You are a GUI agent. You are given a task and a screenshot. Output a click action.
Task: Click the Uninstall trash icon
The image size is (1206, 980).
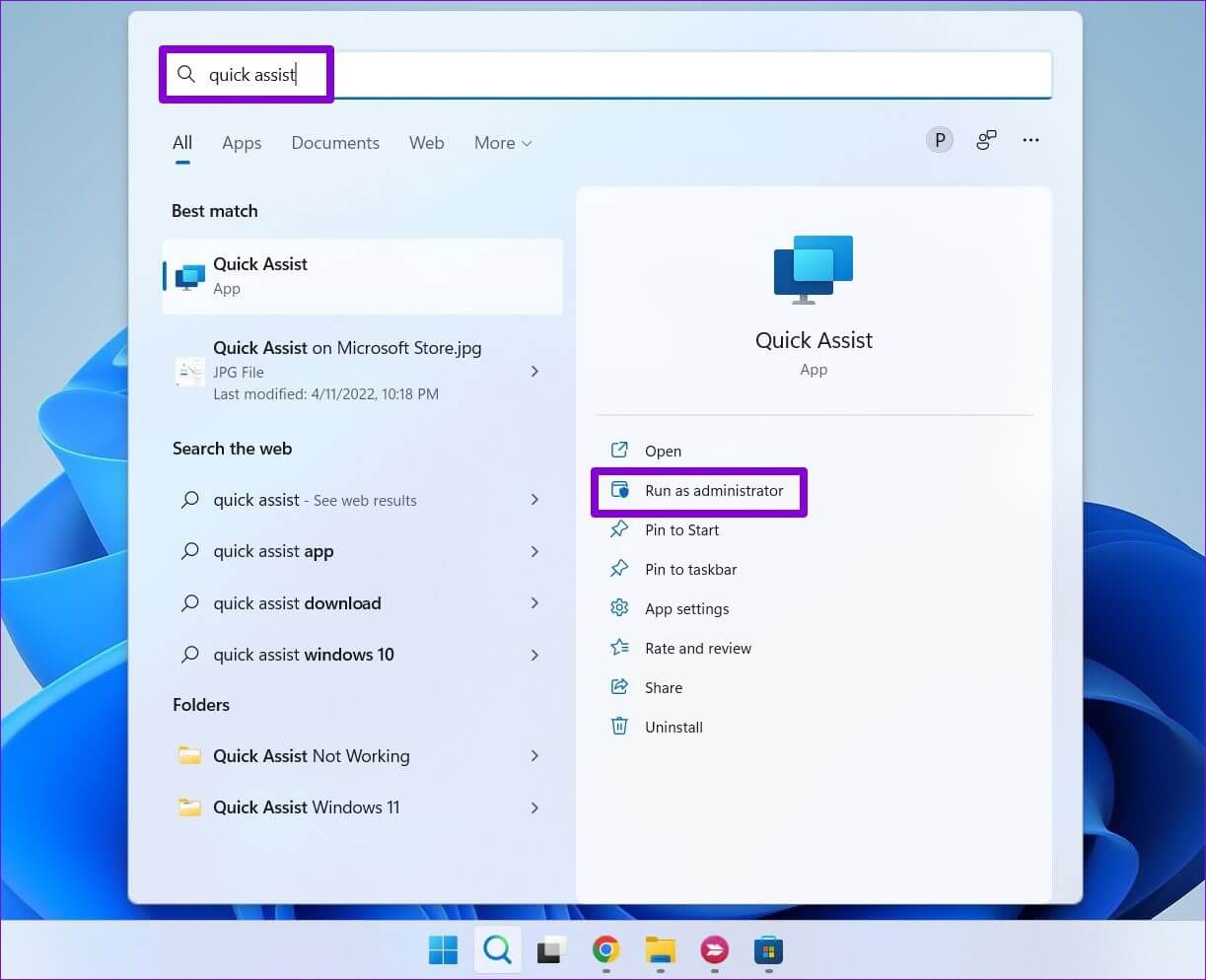point(619,727)
